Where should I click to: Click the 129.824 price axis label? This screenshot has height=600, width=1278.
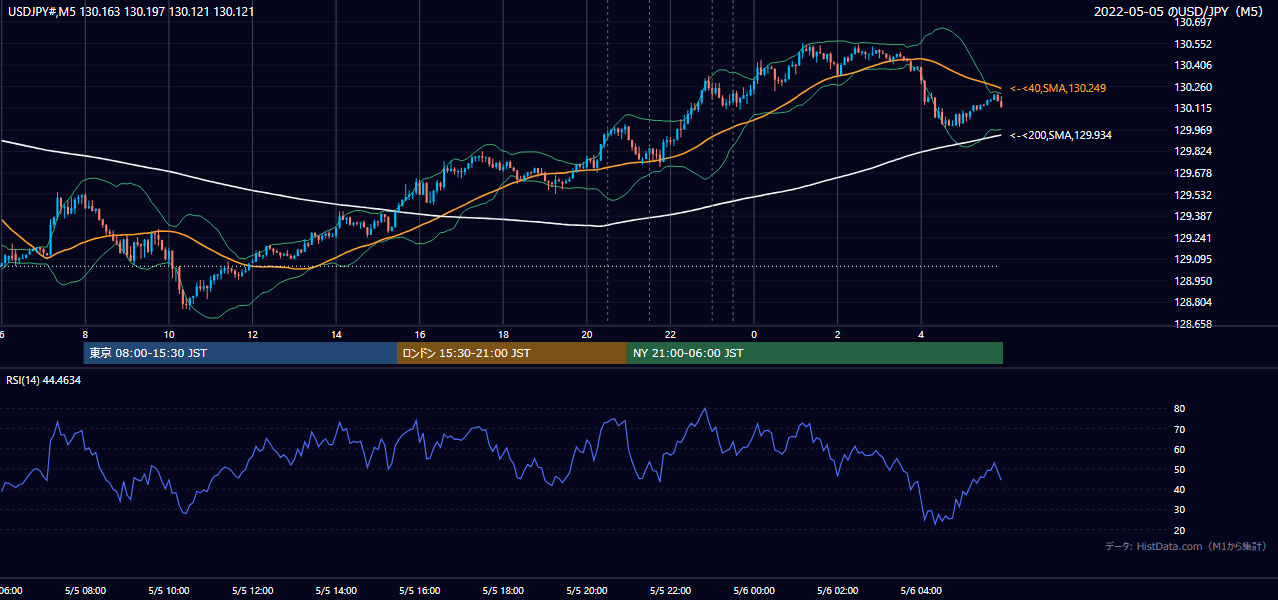[1193, 151]
